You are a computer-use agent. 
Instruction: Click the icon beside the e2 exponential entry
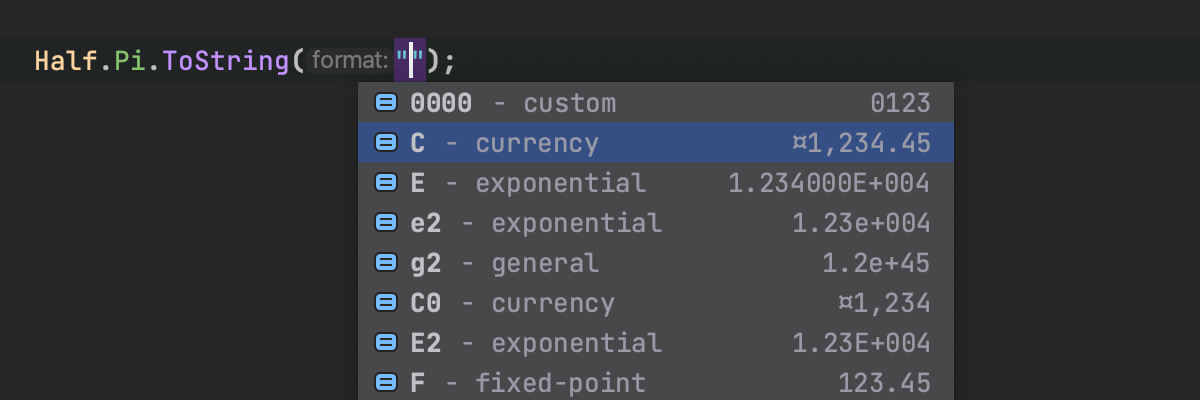coord(386,223)
